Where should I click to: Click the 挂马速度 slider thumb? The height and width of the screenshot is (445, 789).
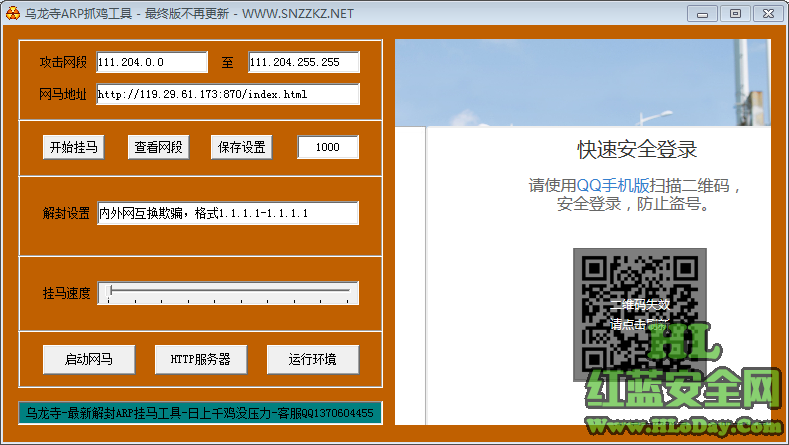(x=111, y=290)
